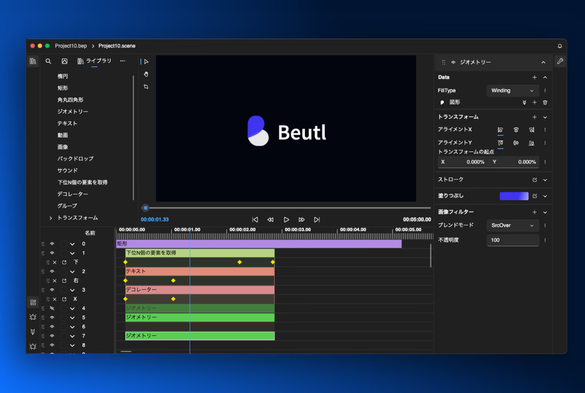Open the FillType three-dot options
The width and height of the screenshot is (585, 393).
(x=545, y=91)
